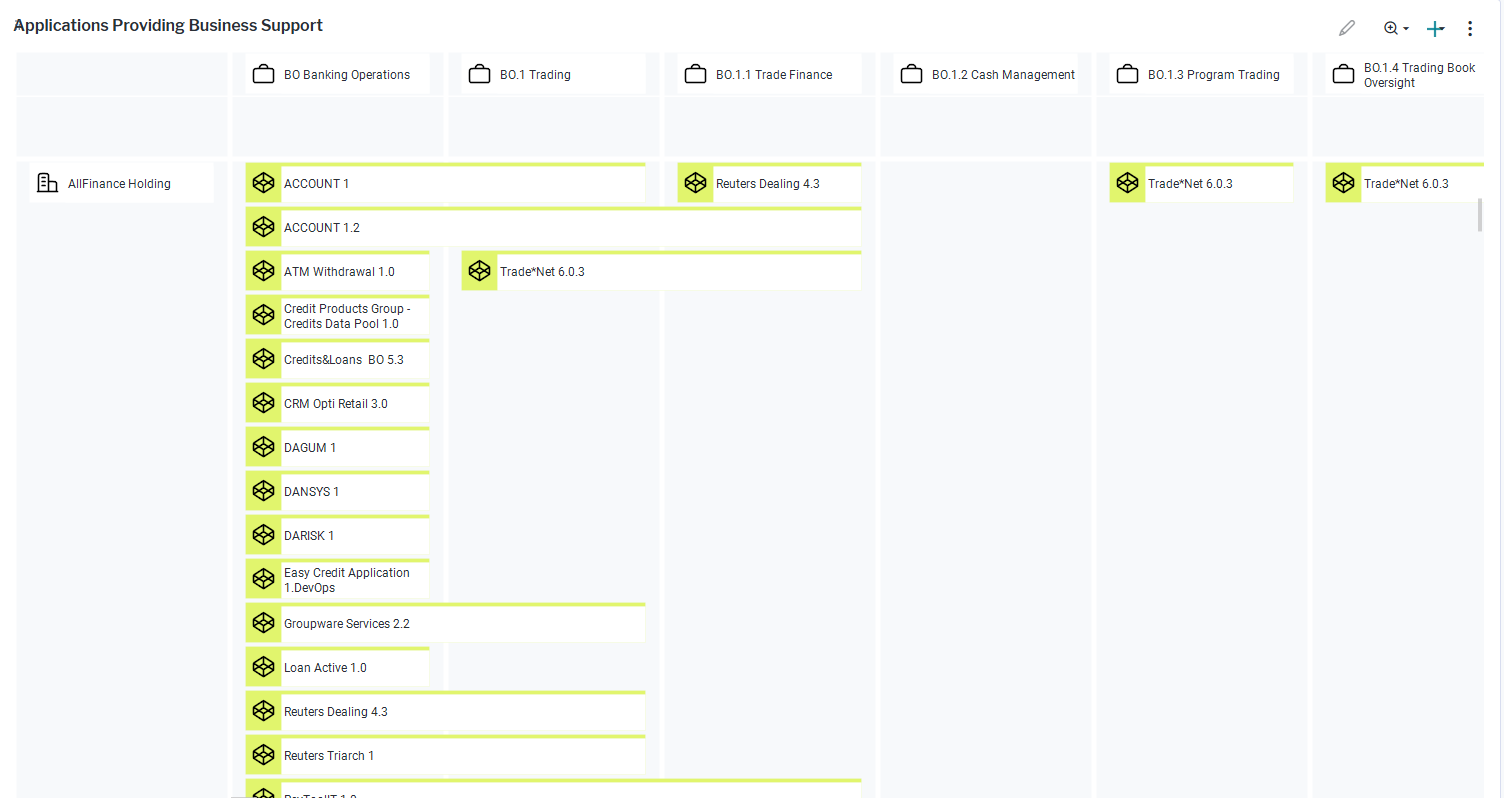This screenshot has height=798, width=1504.
Task: Click the AllFinance Holding building icon
Action: click(47, 183)
